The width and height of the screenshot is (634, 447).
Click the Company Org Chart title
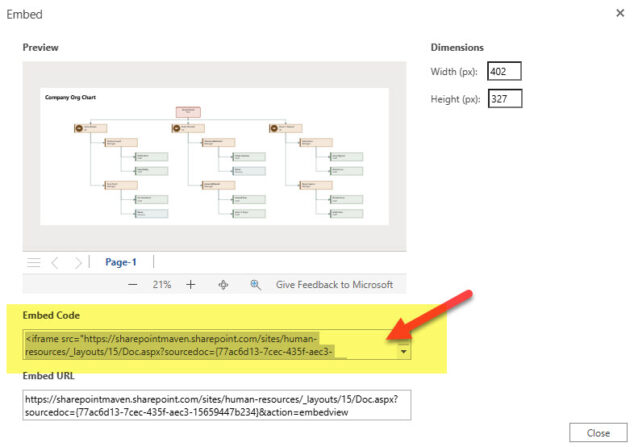point(70,97)
